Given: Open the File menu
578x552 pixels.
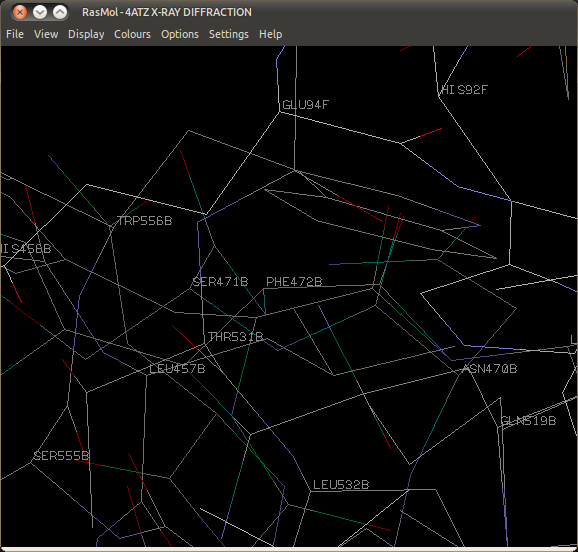Looking at the screenshot, I should (15, 34).
